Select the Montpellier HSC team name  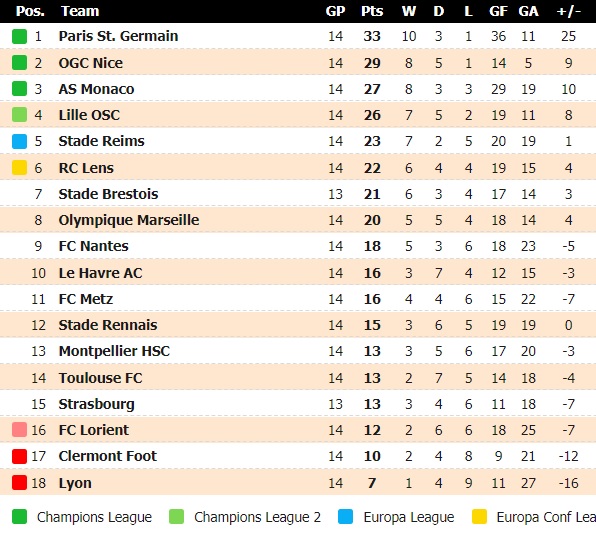(x=114, y=351)
